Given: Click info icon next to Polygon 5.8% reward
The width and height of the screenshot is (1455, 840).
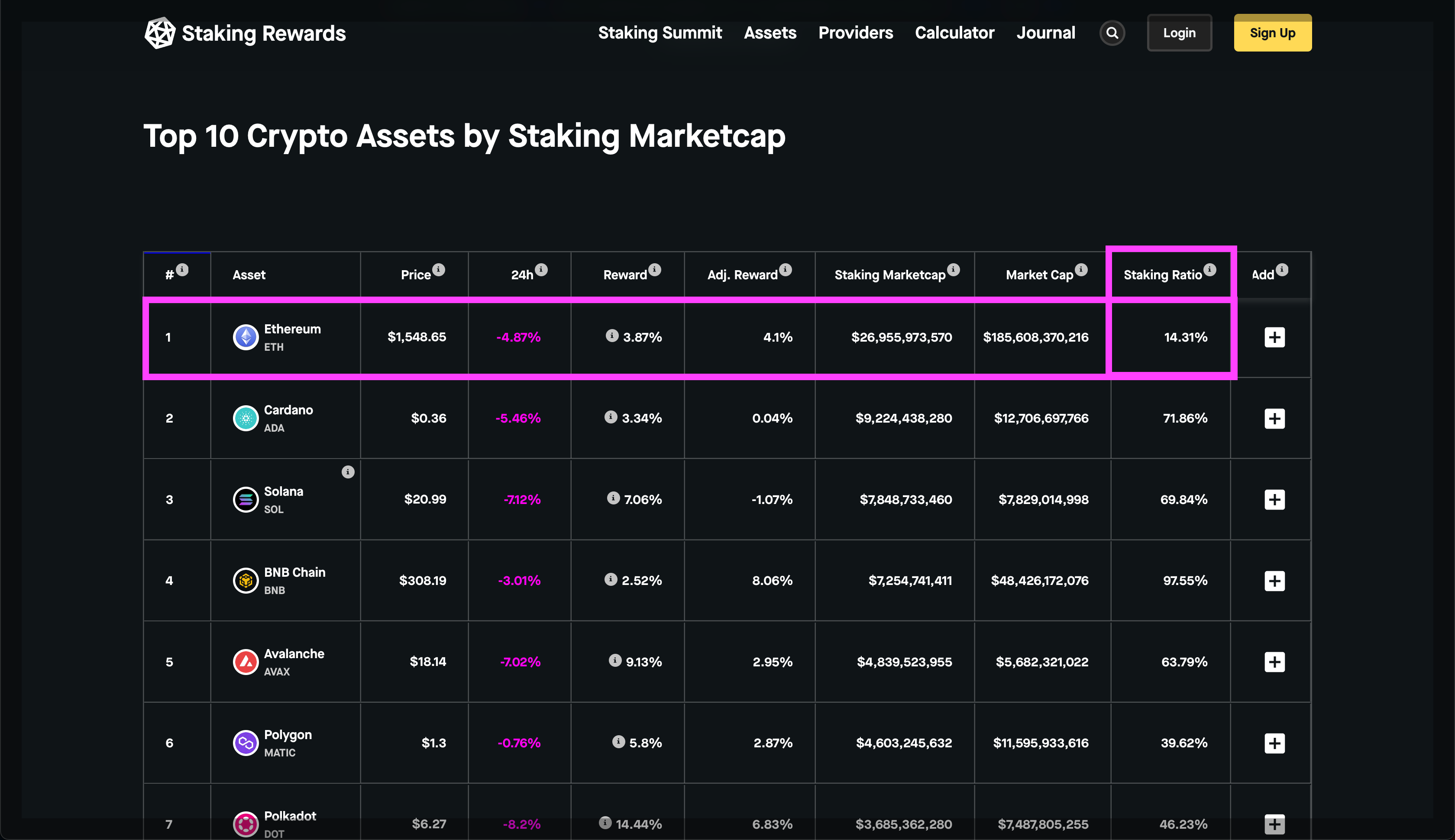Looking at the screenshot, I should [x=618, y=741].
